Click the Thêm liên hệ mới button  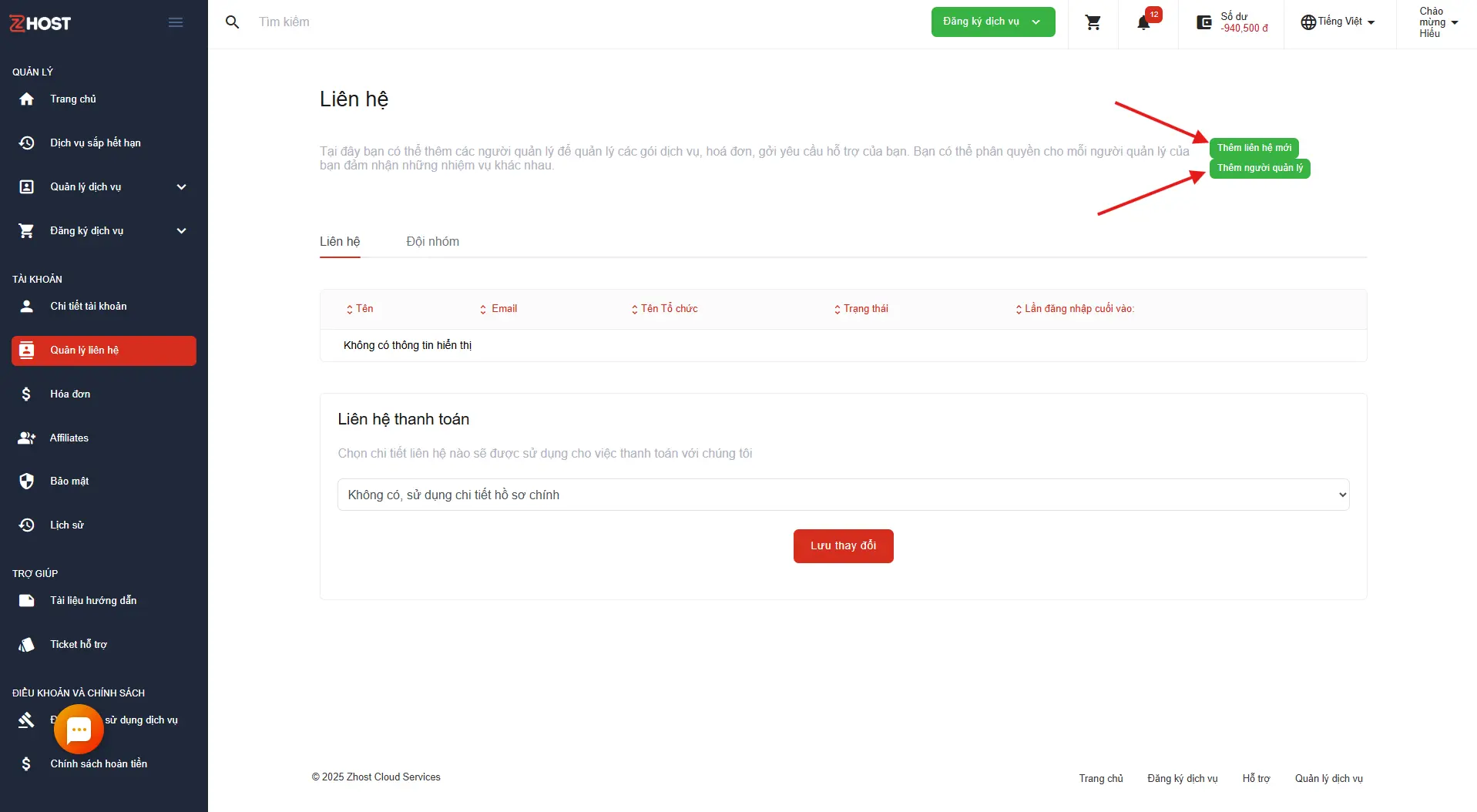1254,148
